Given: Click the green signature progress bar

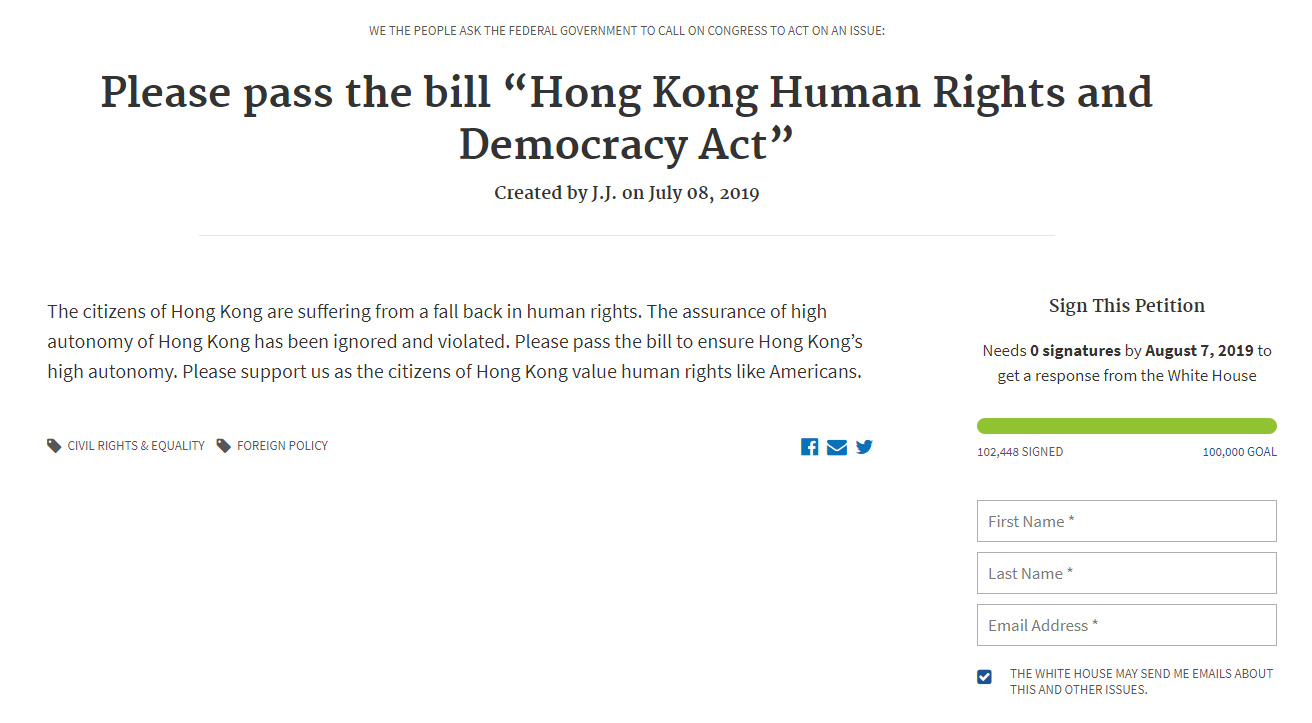Looking at the screenshot, I should tap(1126, 426).
